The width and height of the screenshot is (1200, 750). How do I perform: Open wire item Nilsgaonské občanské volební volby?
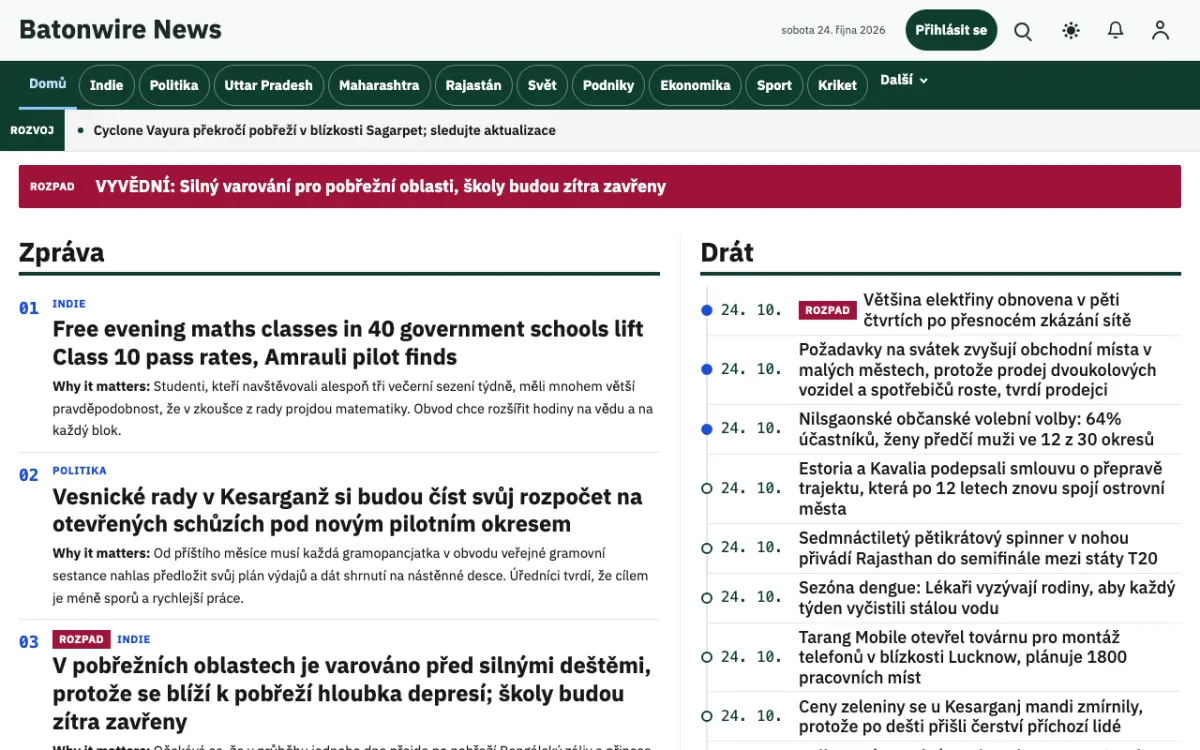[x=976, y=429]
